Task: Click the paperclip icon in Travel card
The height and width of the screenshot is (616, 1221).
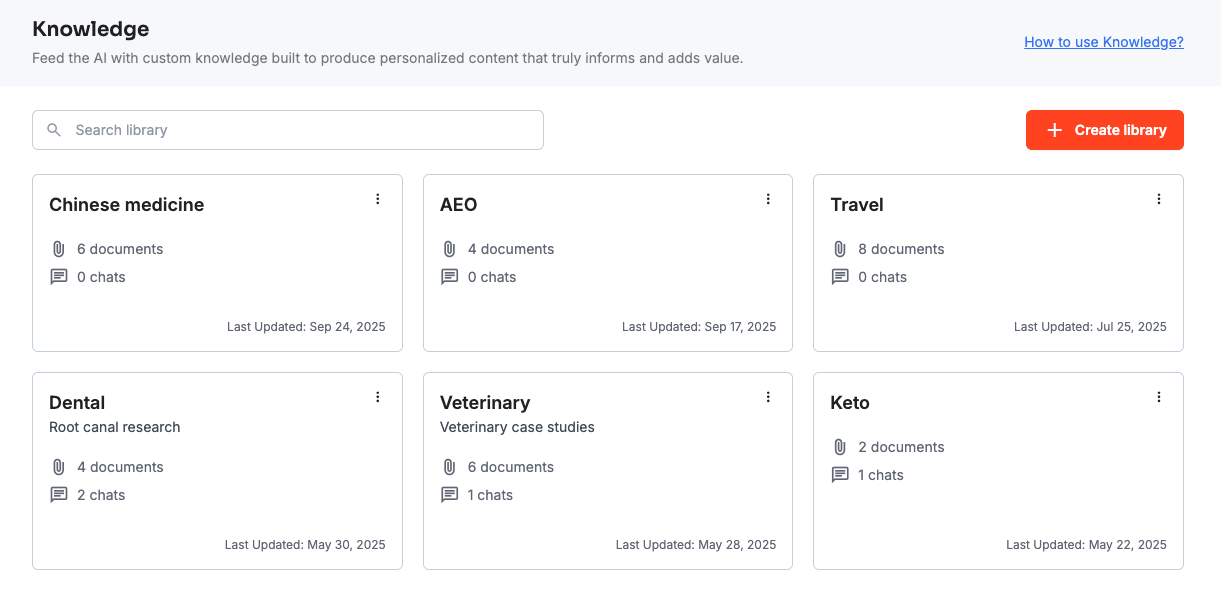Action: (x=840, y=249)
